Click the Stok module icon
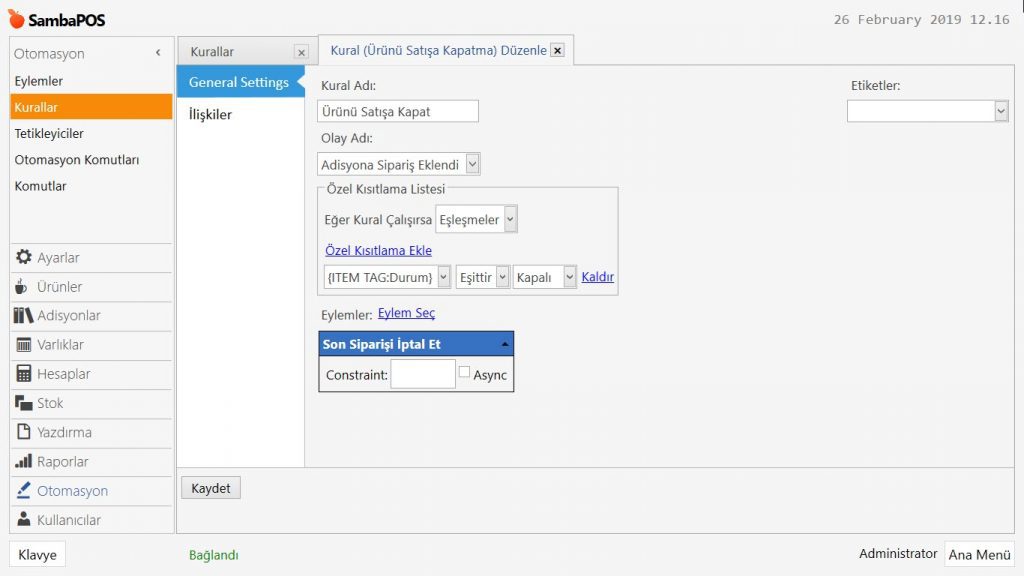This screenshot has width=1024, height=576. pos(23,403)
